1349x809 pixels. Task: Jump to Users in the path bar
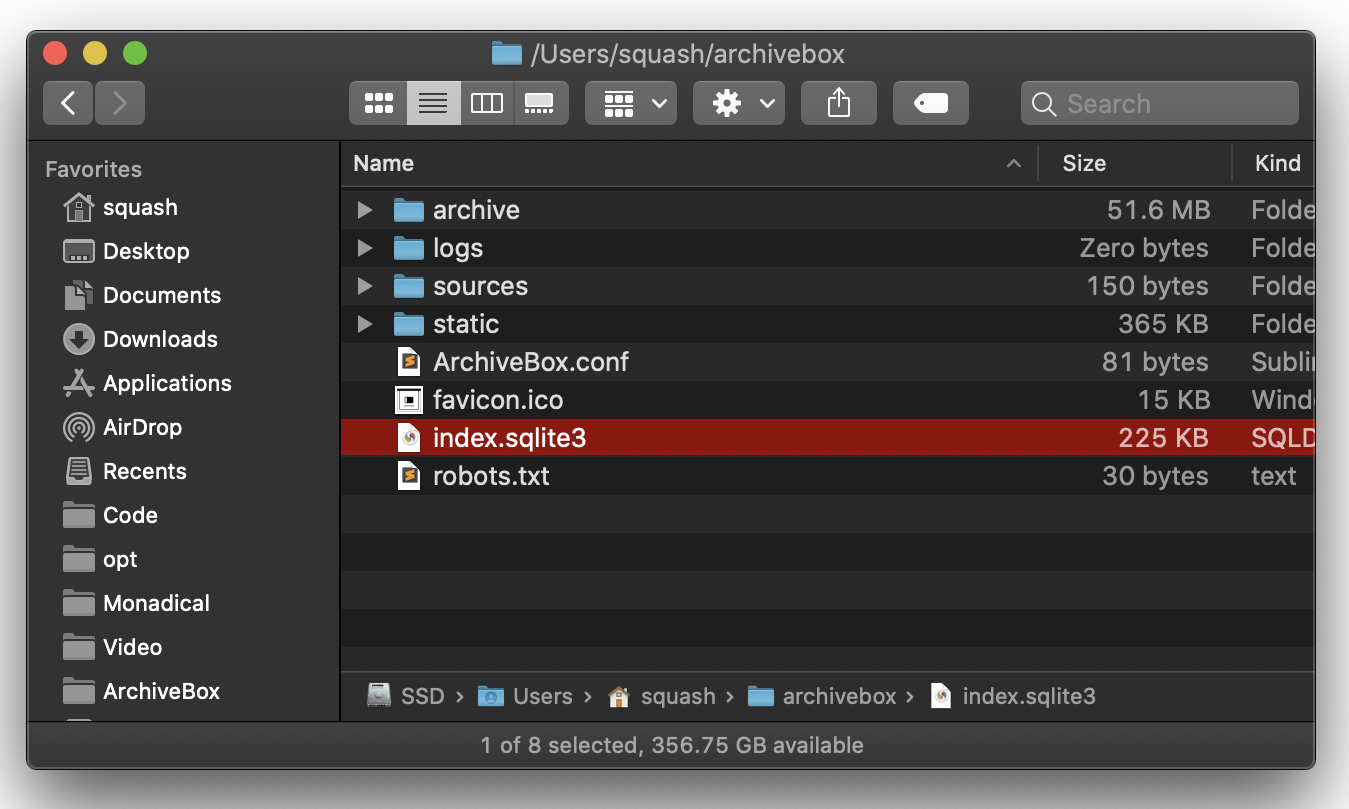[x=525, y=696]
